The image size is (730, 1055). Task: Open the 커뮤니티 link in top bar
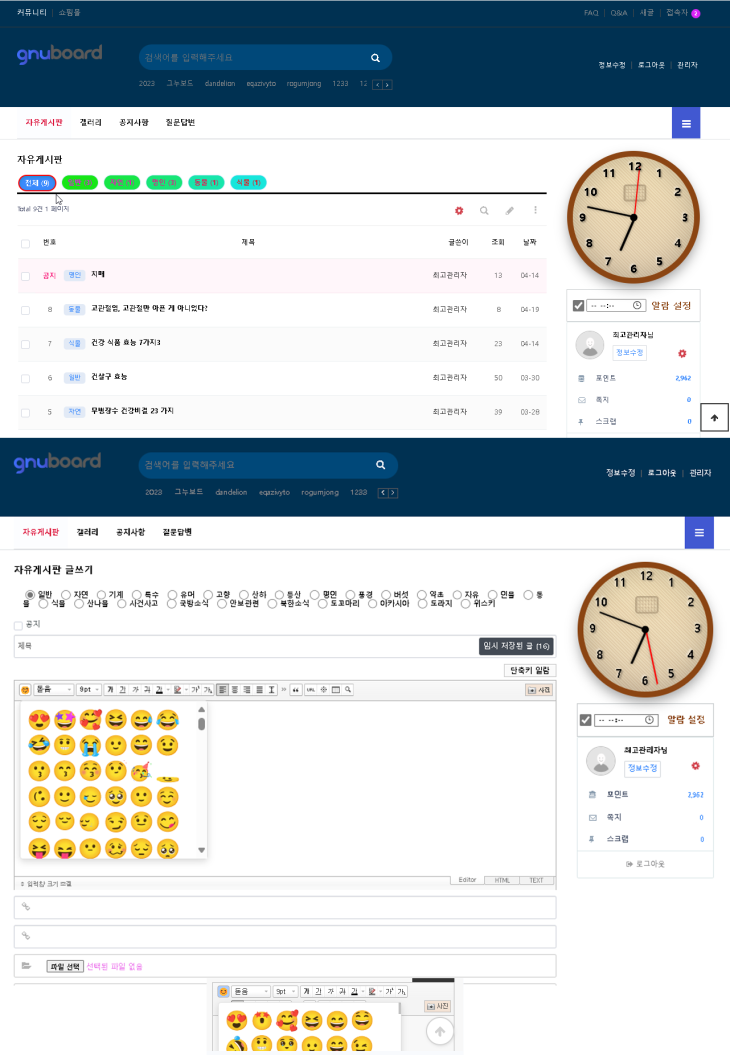[32, 12]
